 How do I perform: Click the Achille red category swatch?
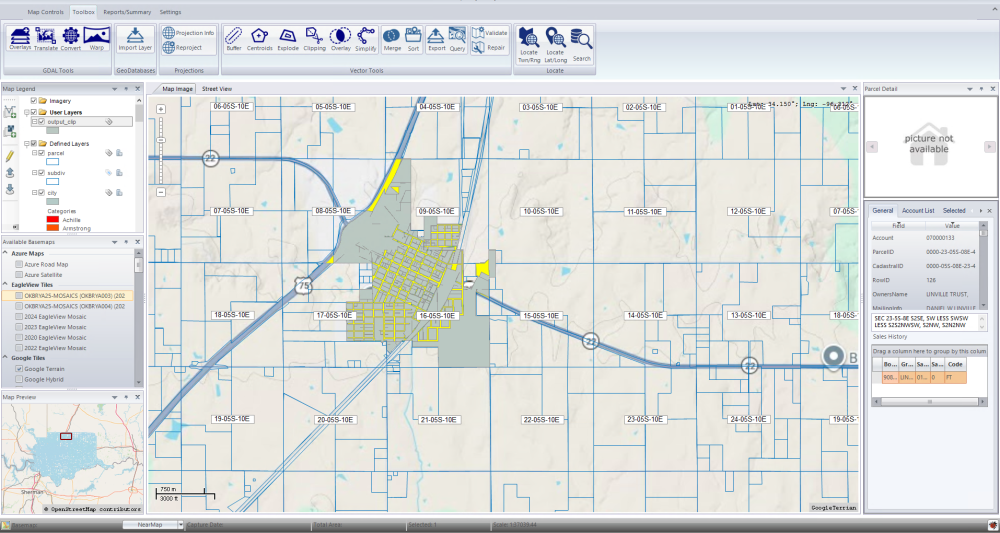click(53, 219)
